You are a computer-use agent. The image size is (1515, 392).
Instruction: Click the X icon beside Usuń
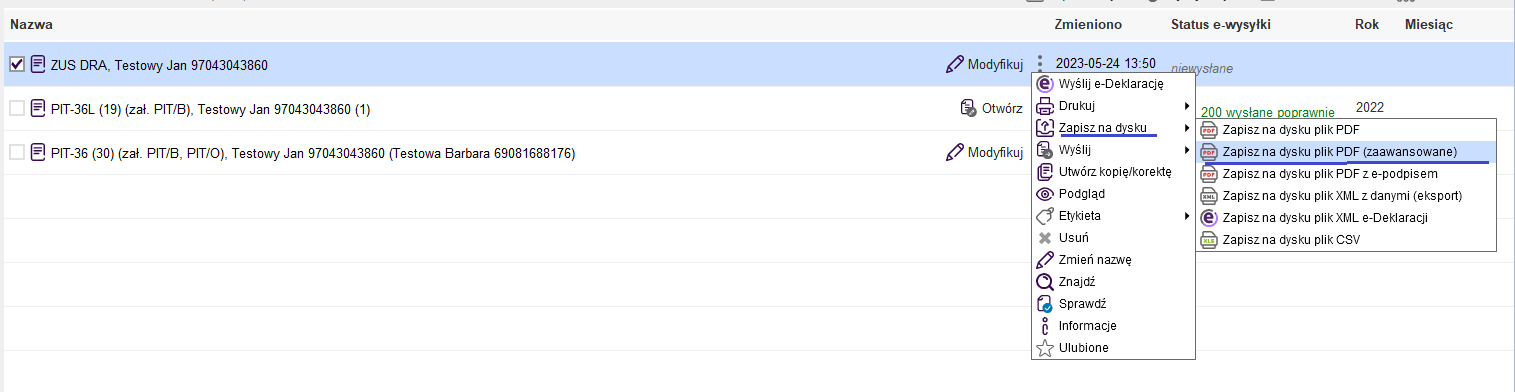pos(1044,238)
